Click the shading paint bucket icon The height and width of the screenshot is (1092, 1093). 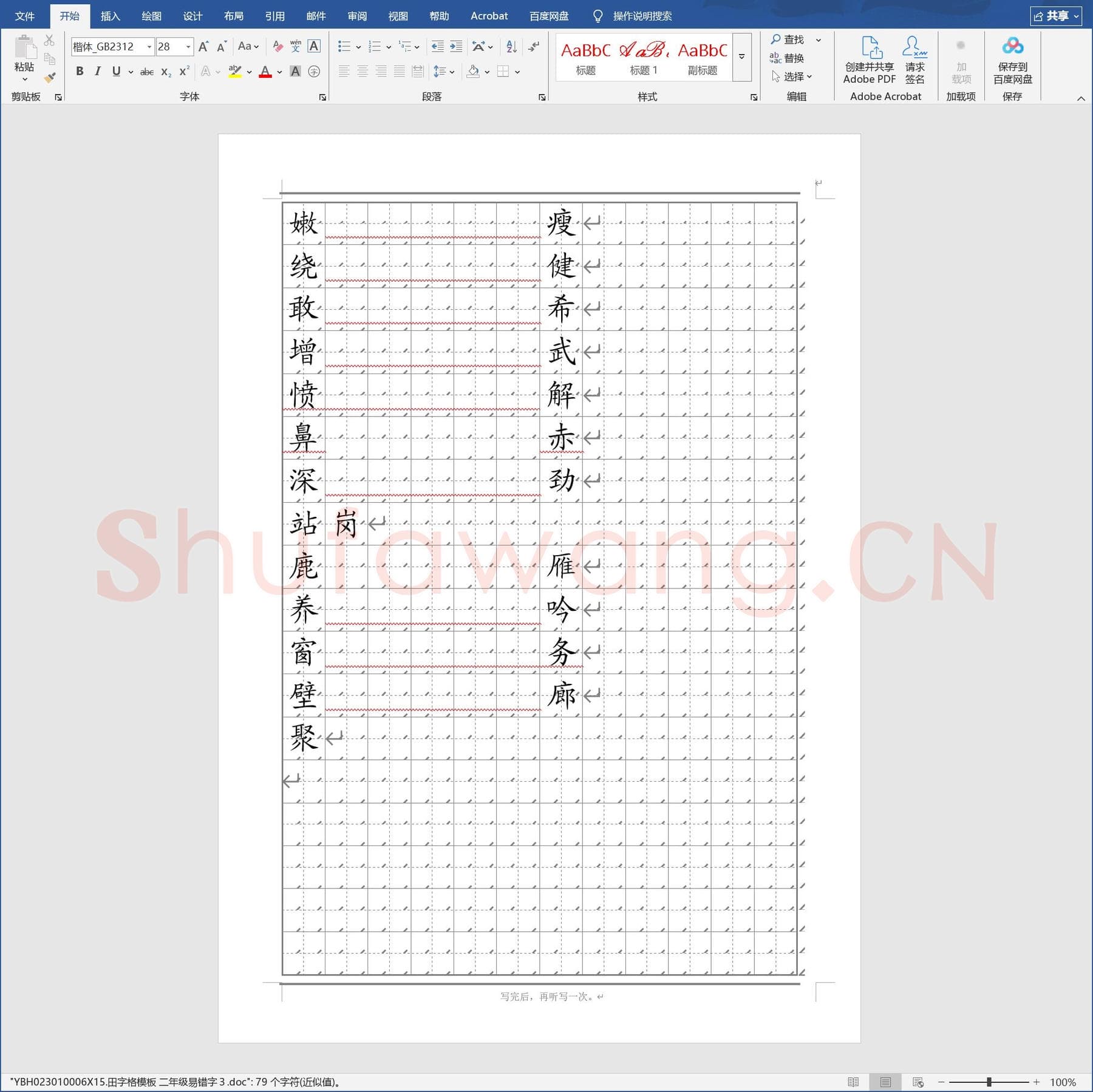(473, 72)
